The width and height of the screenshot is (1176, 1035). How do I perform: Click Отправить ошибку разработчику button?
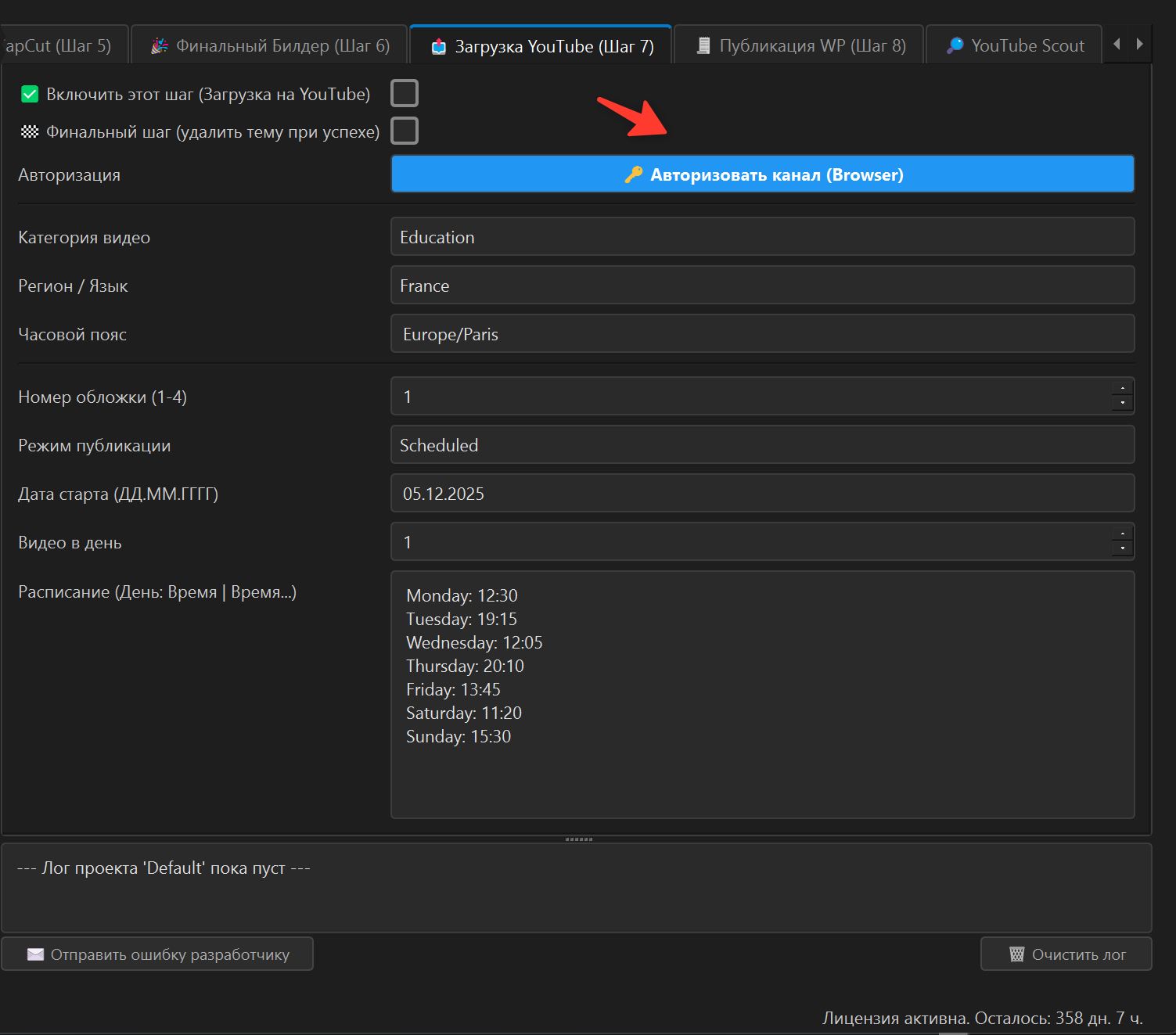(x=157, y=954)
